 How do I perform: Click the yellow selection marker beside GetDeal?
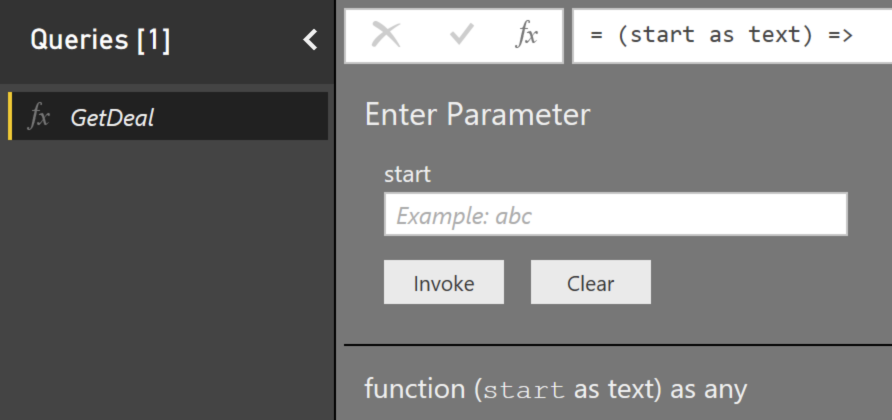tap(10, 117)
